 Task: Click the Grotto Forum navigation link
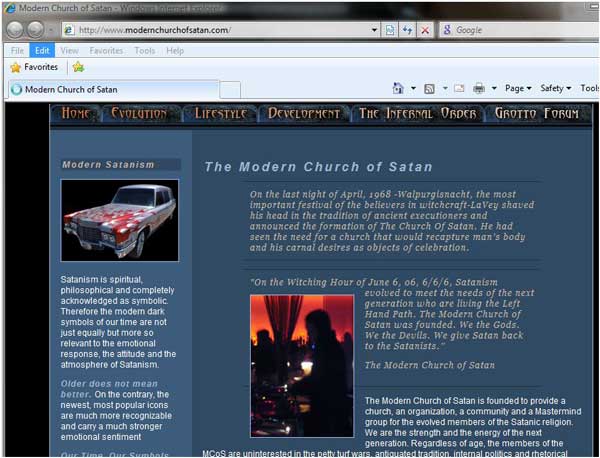click(537, 113)
